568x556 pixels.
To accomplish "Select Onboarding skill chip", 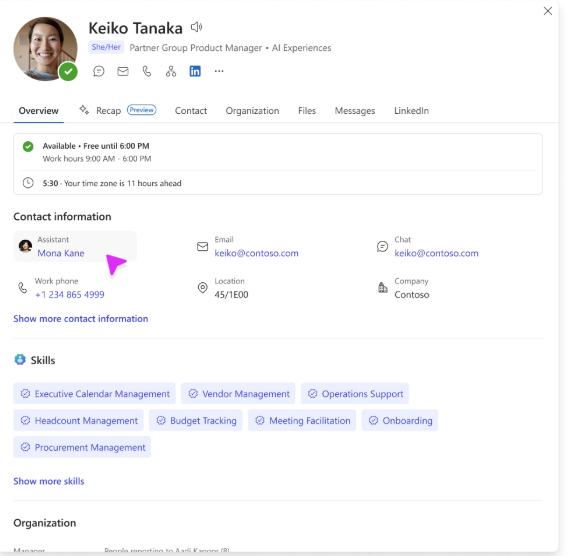I will click(400, 421).
